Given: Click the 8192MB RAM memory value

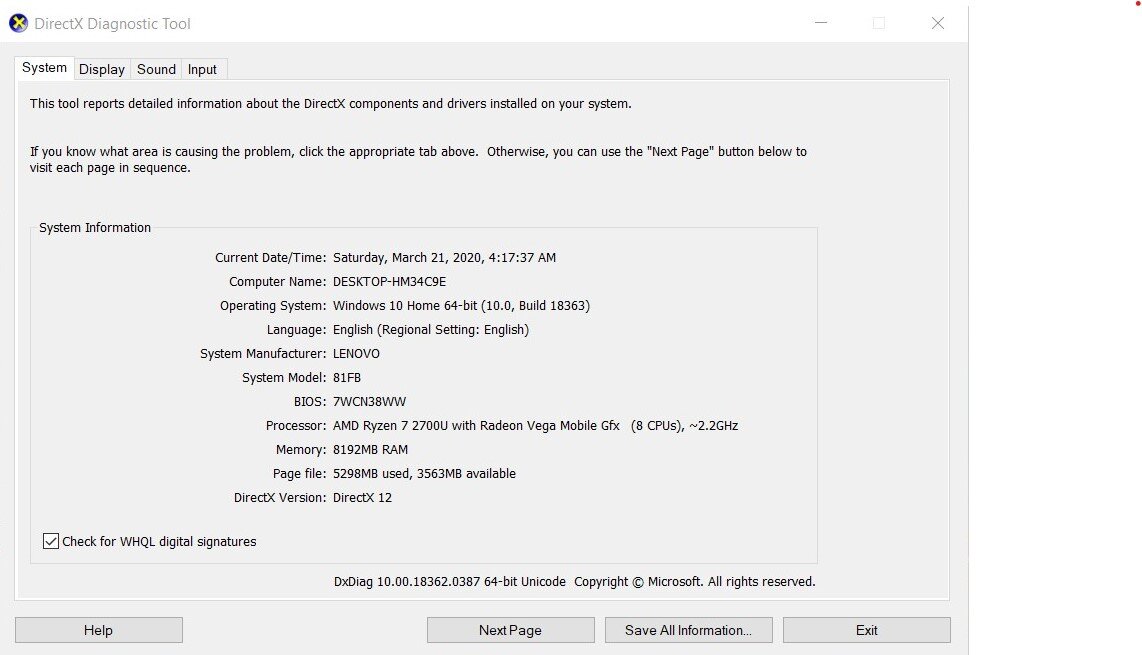Looking at the screenshot, I should (370, 450).
